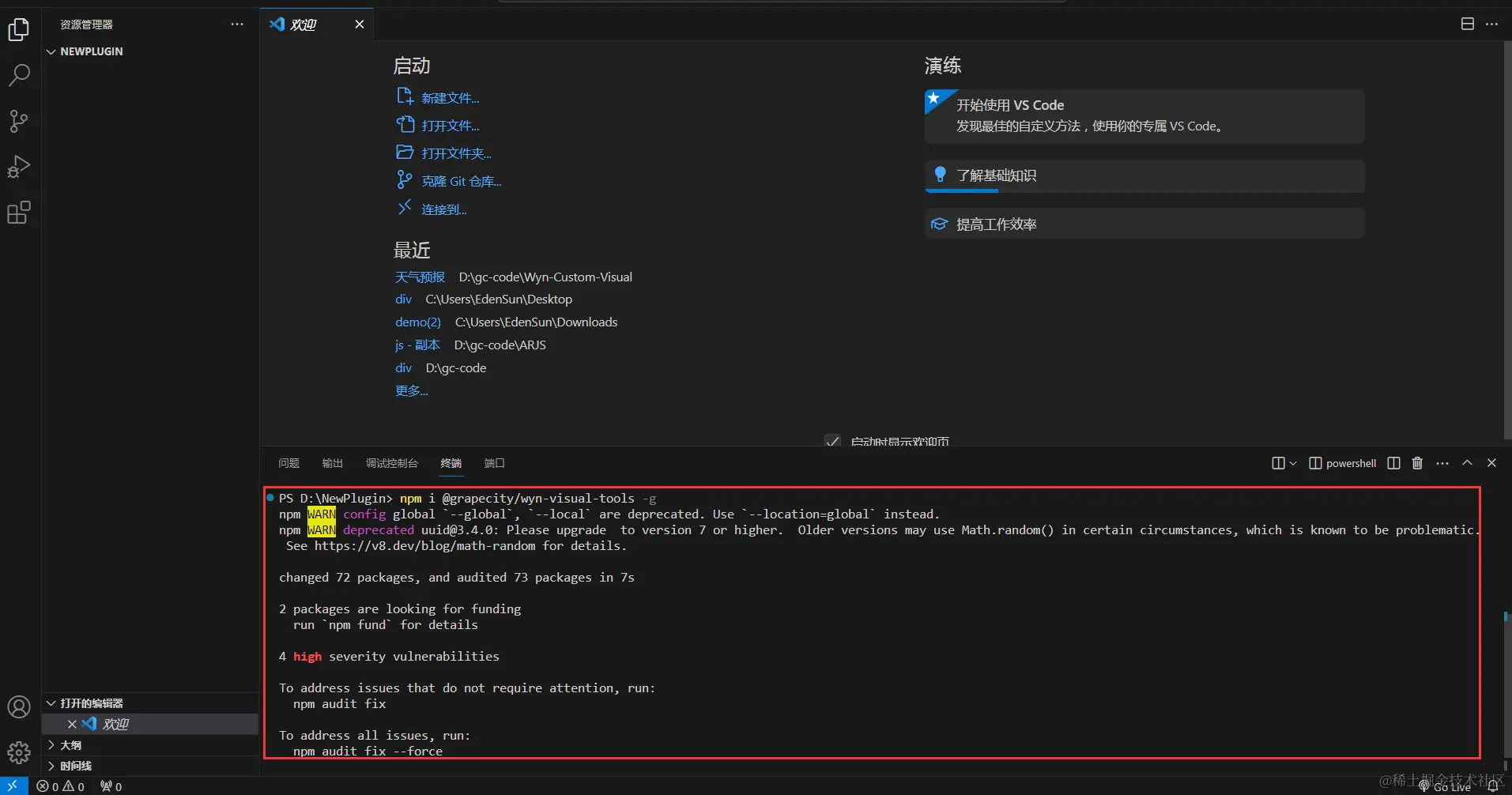Close the 欢迎 editor tab

tap(360, 24)
